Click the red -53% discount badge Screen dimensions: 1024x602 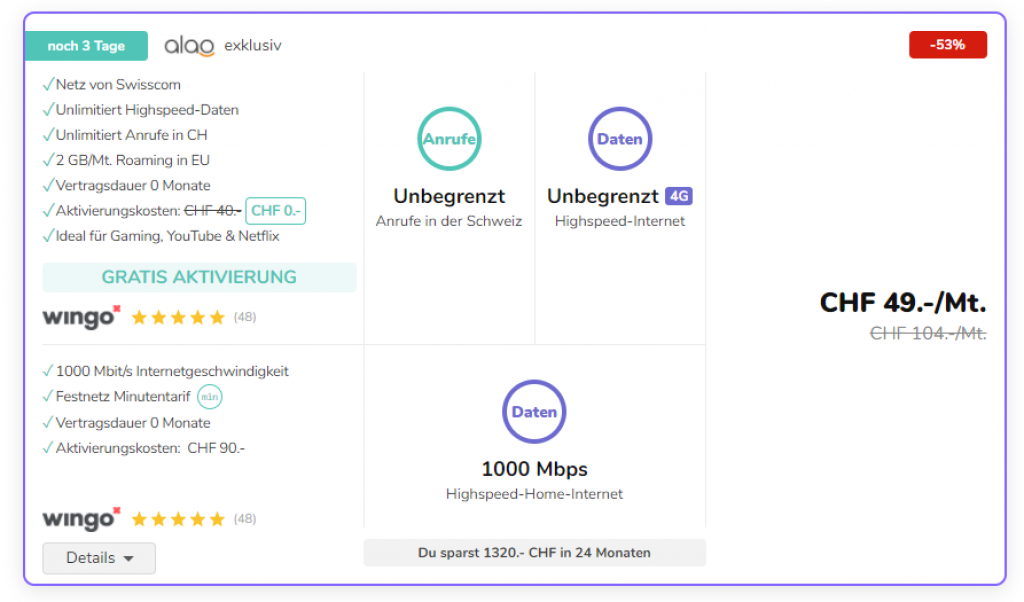pos(947,45)
